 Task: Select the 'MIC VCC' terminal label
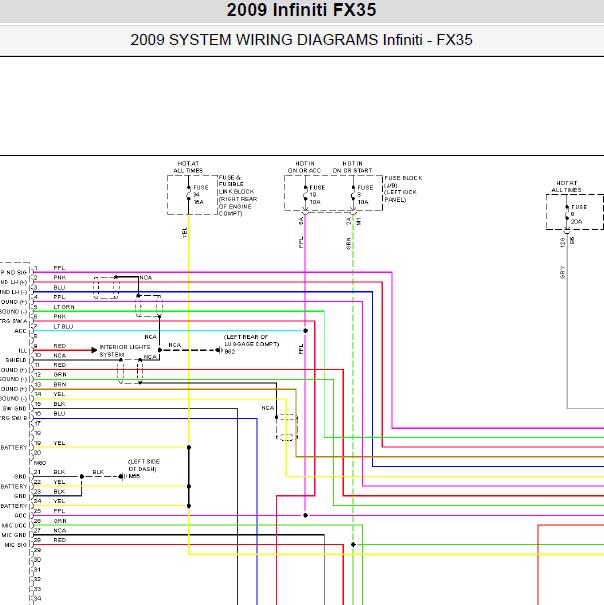point(14,526)
